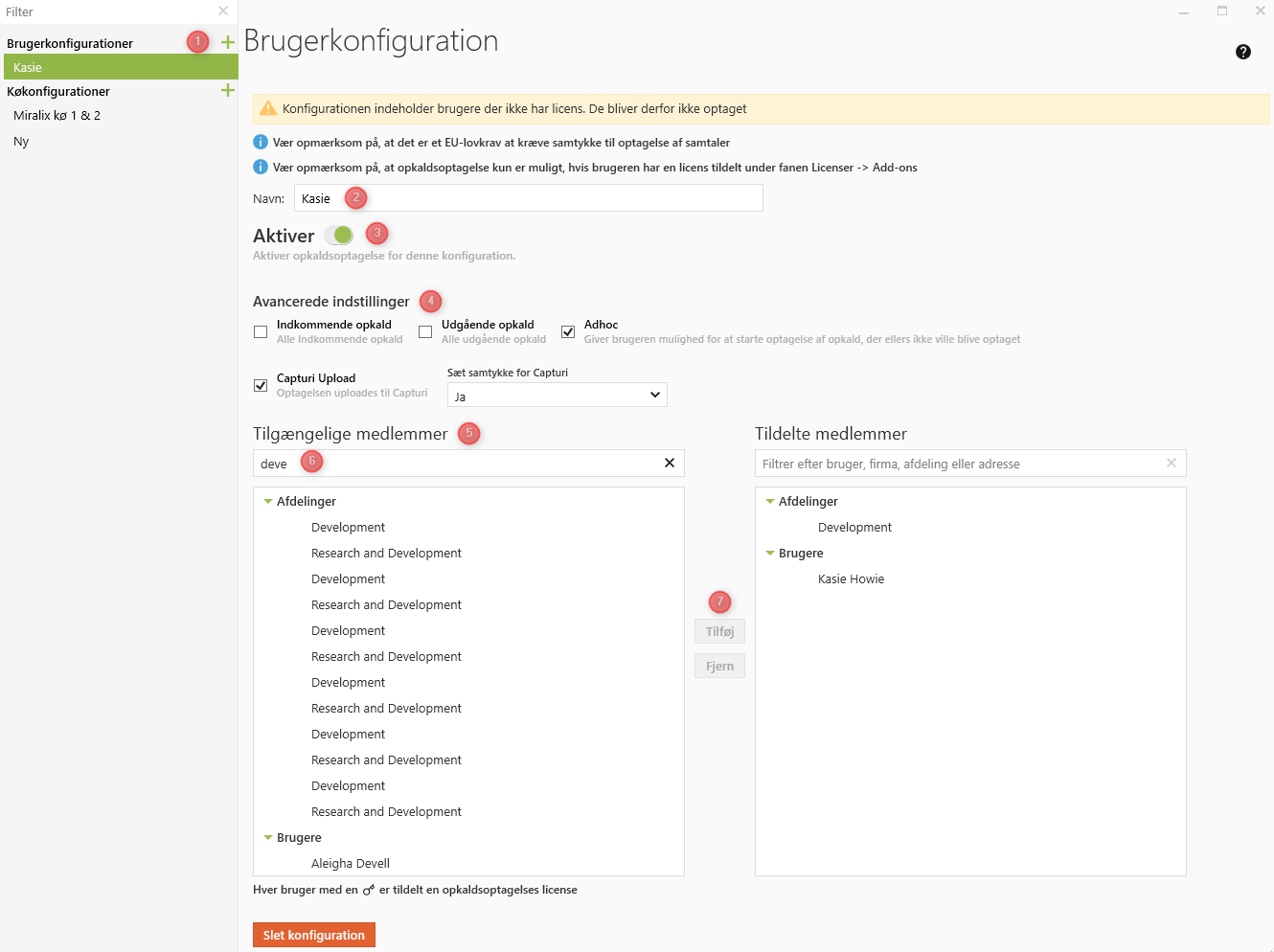The height and width of the screenshot is (952, 1274).
Task: Enable the Udgående opkald checkbox
Action: pyautogui.click(x=425, y=331)
